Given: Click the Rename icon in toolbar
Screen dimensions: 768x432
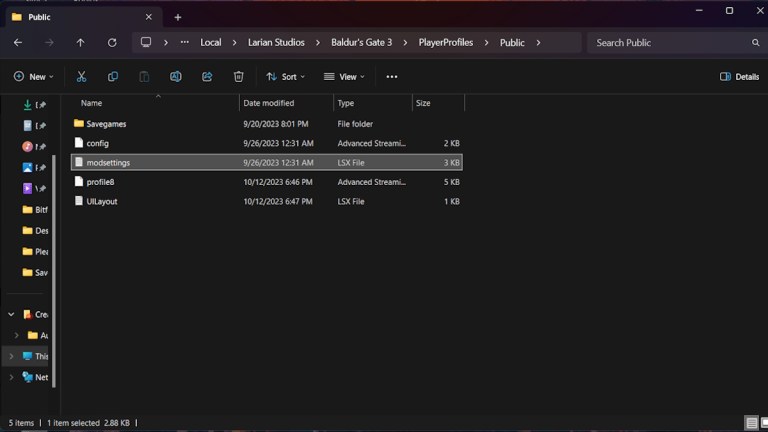Looking at the screenshot, I should 176,77.
